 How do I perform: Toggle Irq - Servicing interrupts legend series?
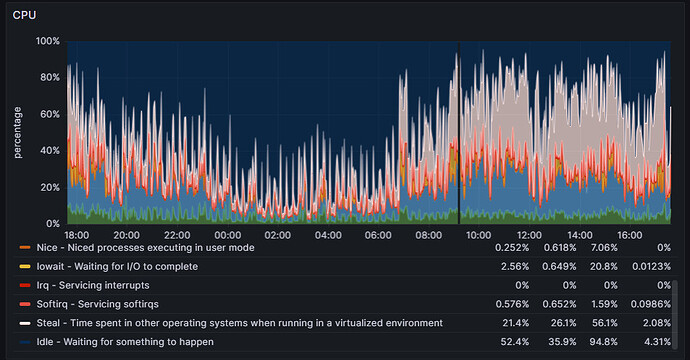[x=93, y=286]
